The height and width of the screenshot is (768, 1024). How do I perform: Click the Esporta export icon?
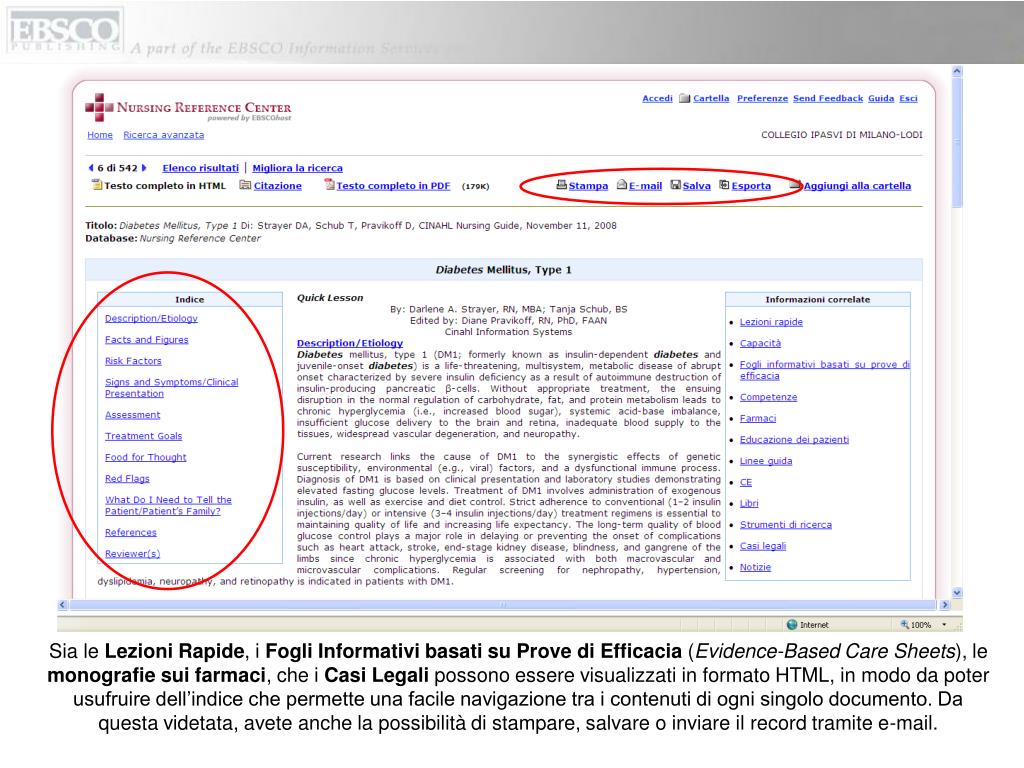point(724,185)
